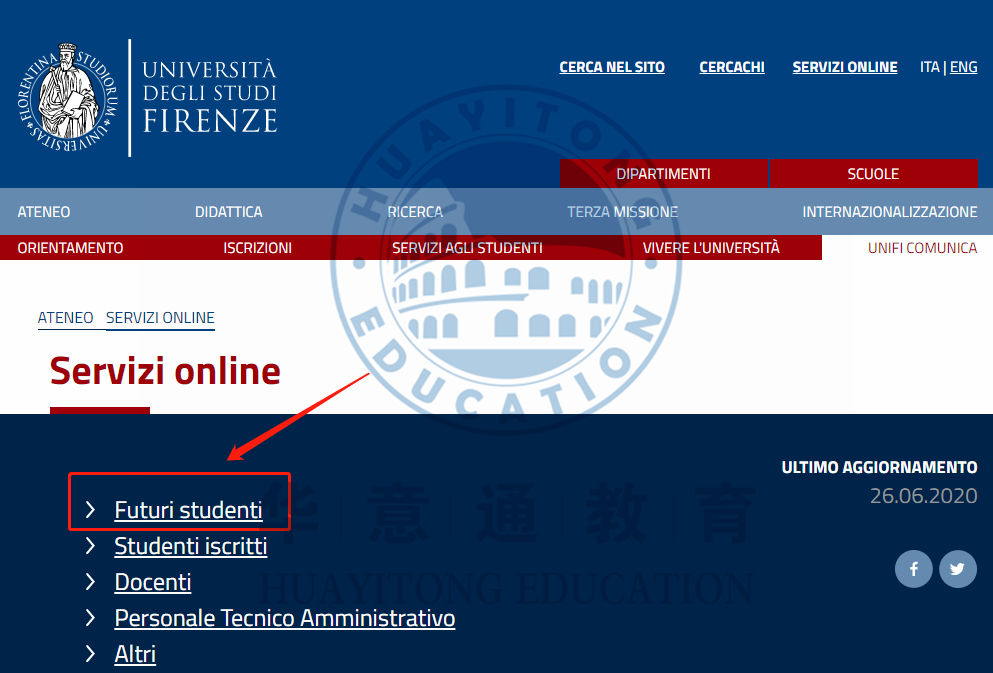Open the CERCACHI link
Image resolution: width=993 pixels, height=673 pixels.
[x=731, y=67]
